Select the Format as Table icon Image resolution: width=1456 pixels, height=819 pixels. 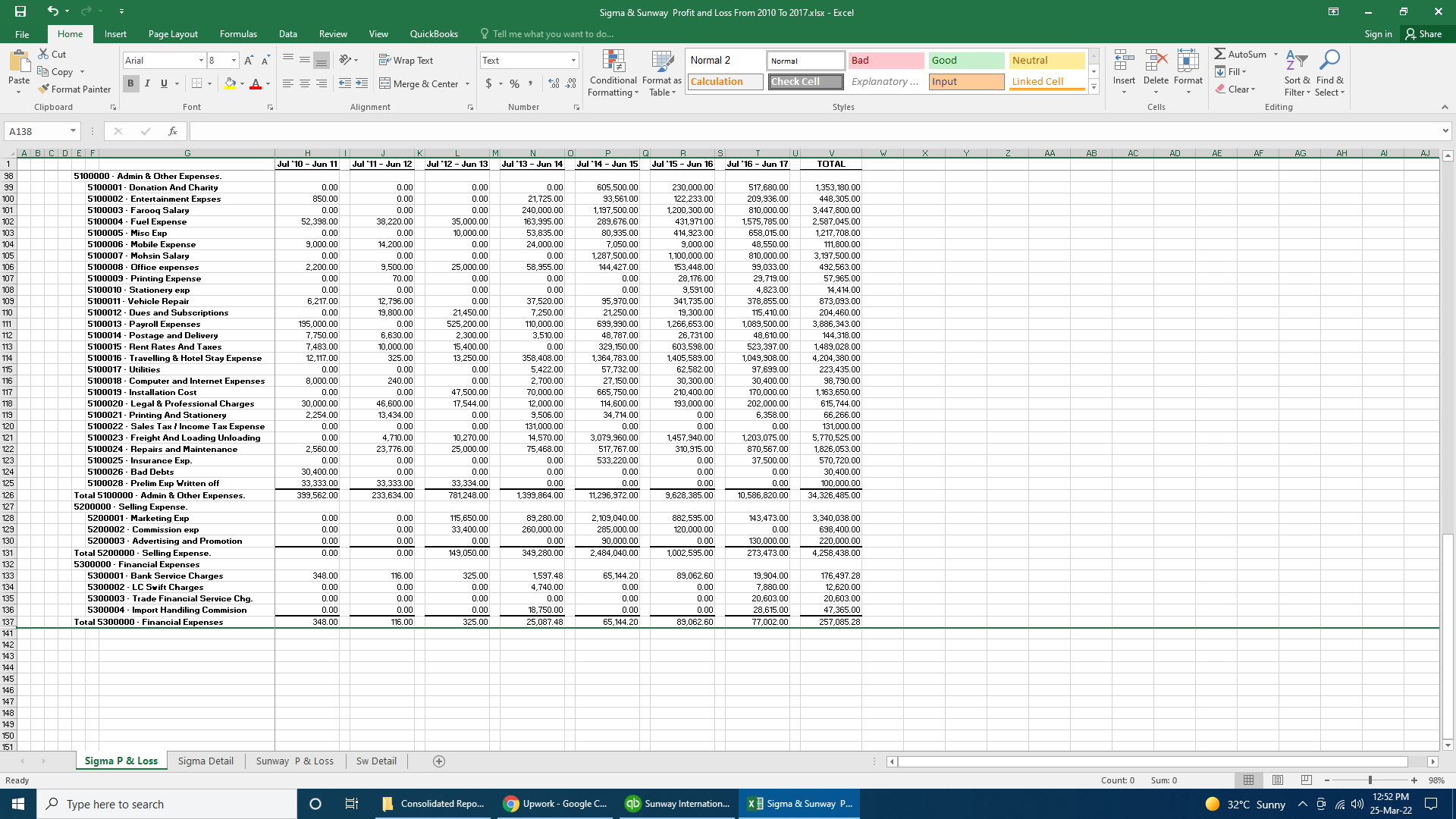click(661, 72)
